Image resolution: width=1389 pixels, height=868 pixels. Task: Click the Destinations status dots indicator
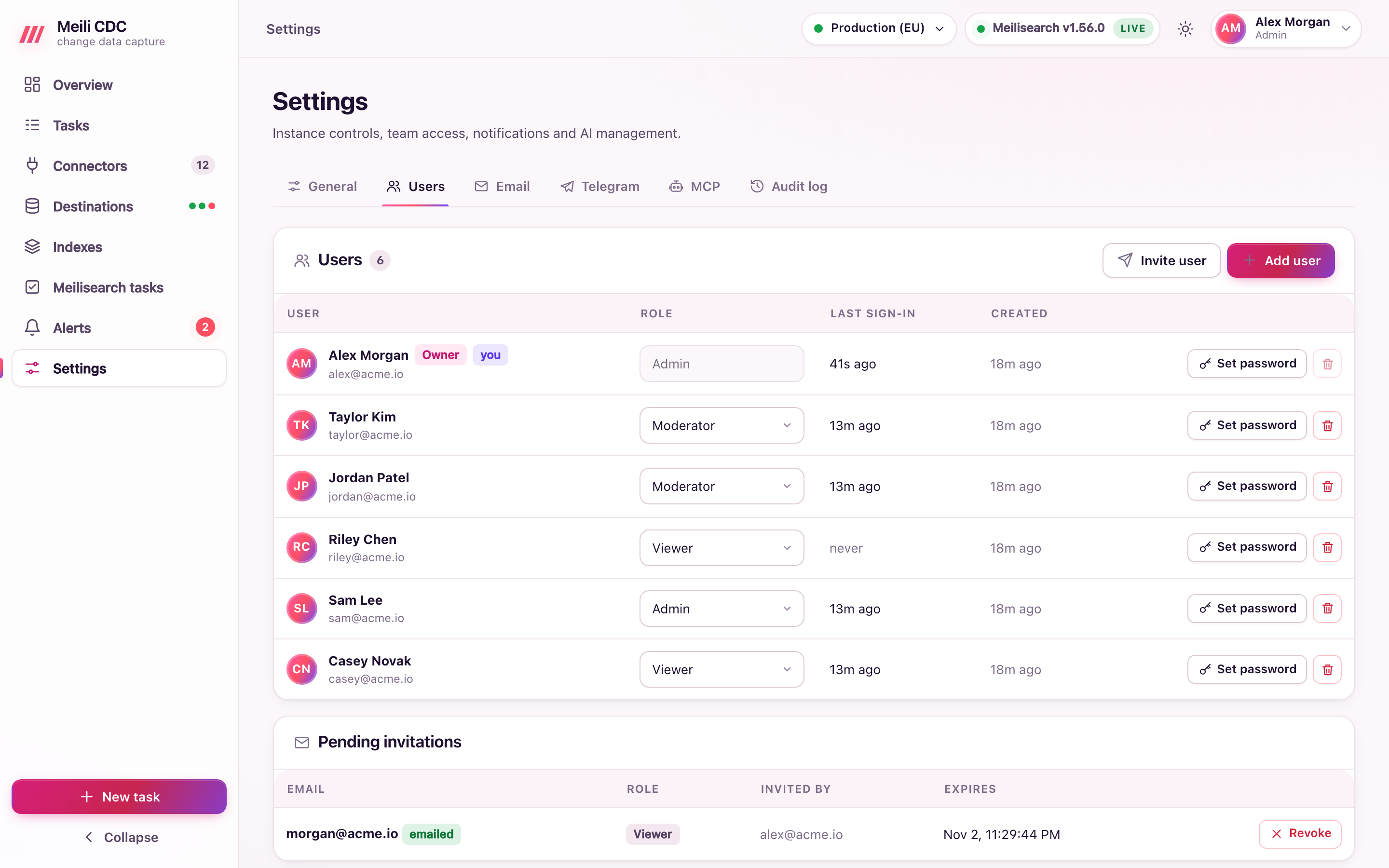[202, 206]
